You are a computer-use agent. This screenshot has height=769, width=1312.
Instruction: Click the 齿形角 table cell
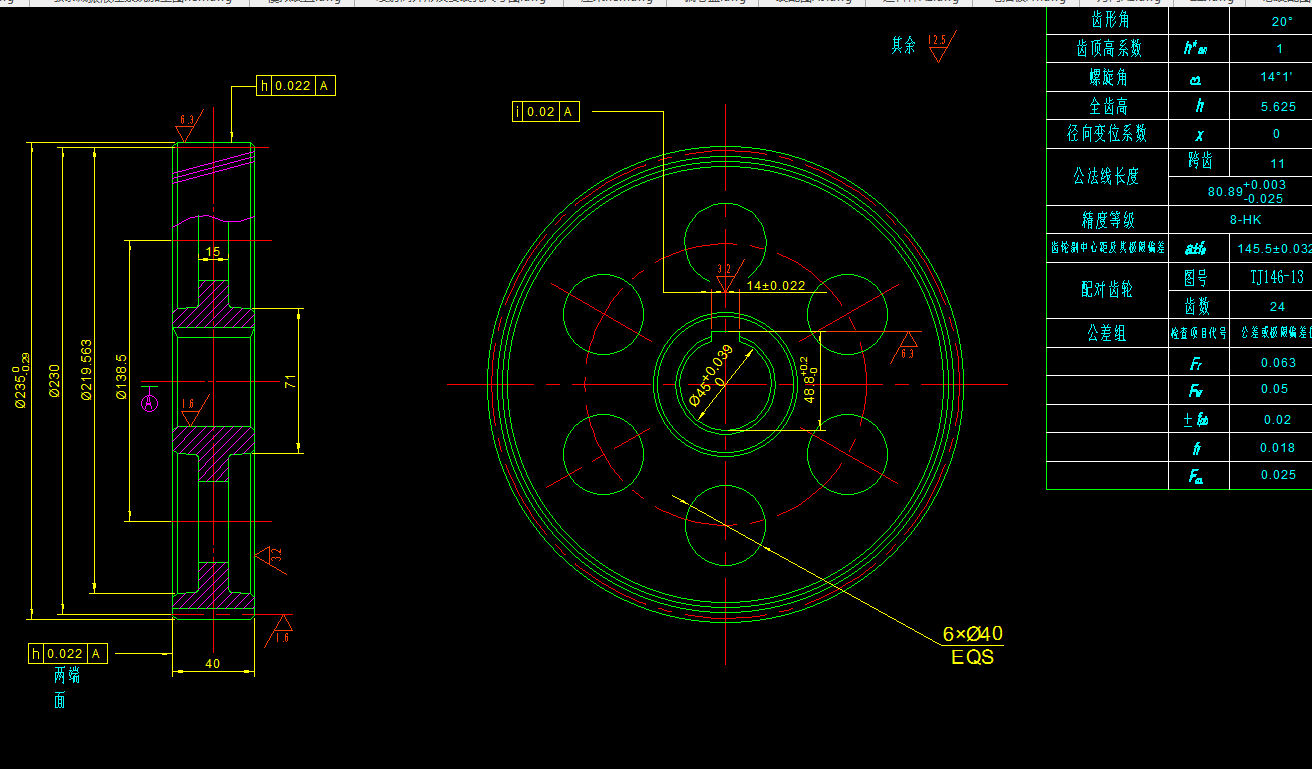[1107, 20]
